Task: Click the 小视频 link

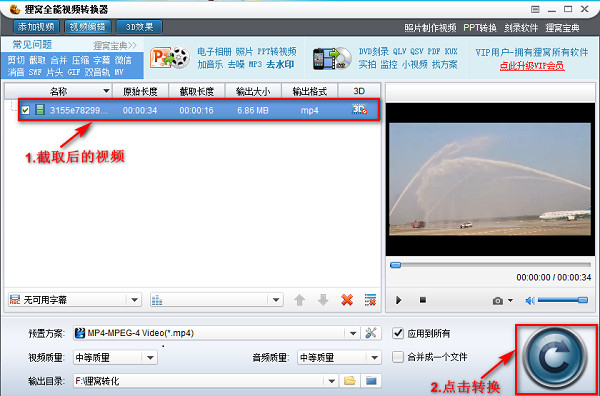Action: click(x=414, y=64)
